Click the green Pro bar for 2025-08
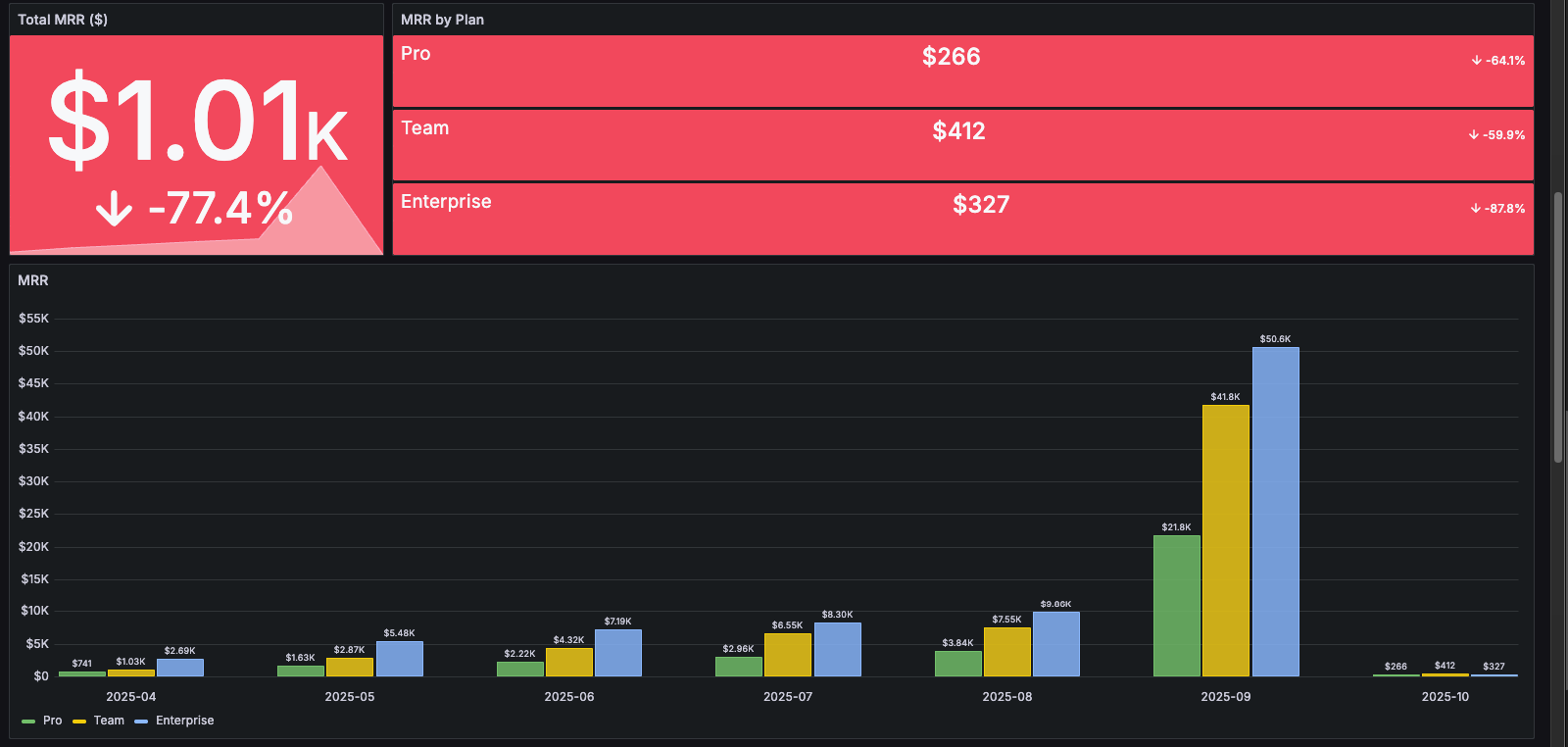 pyautogui.click(x=958, y=664)
